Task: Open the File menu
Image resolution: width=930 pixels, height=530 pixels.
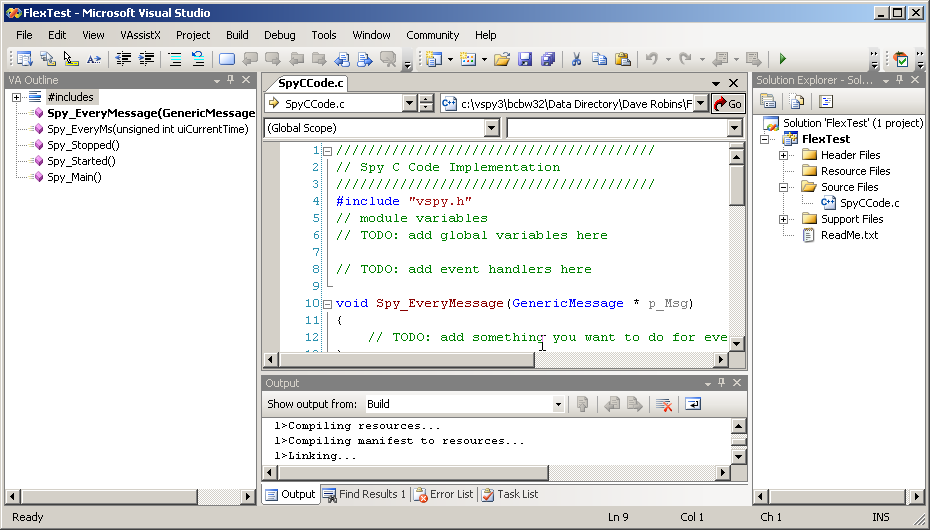Action: [24, 35]
